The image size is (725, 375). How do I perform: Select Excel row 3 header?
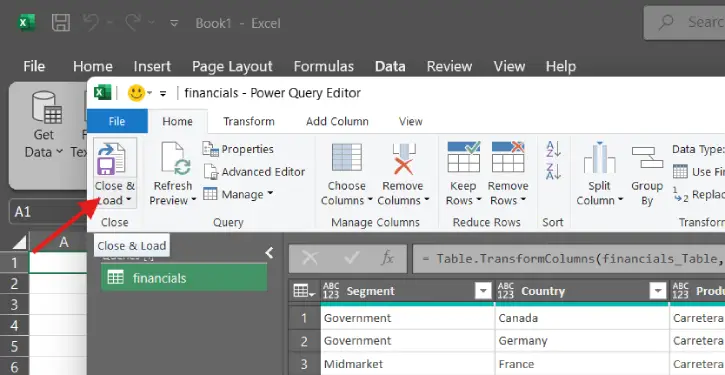[14, 304]
